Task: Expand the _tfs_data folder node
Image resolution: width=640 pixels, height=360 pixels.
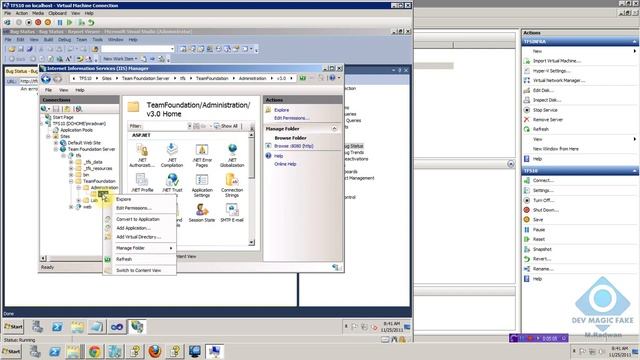Action: pyautogui.click(x=71, y=162)
